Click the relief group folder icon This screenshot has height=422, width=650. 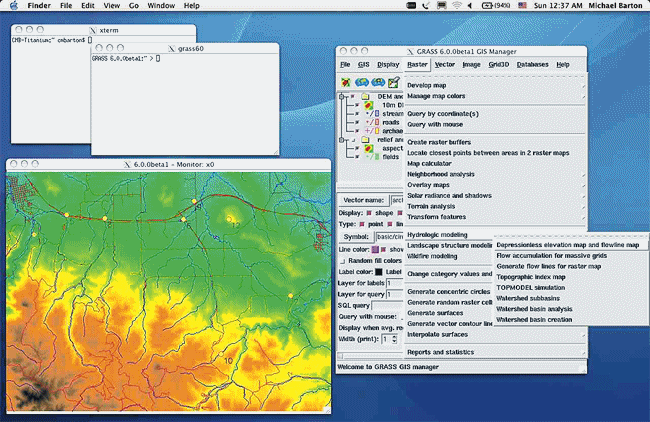coord(365,140)
